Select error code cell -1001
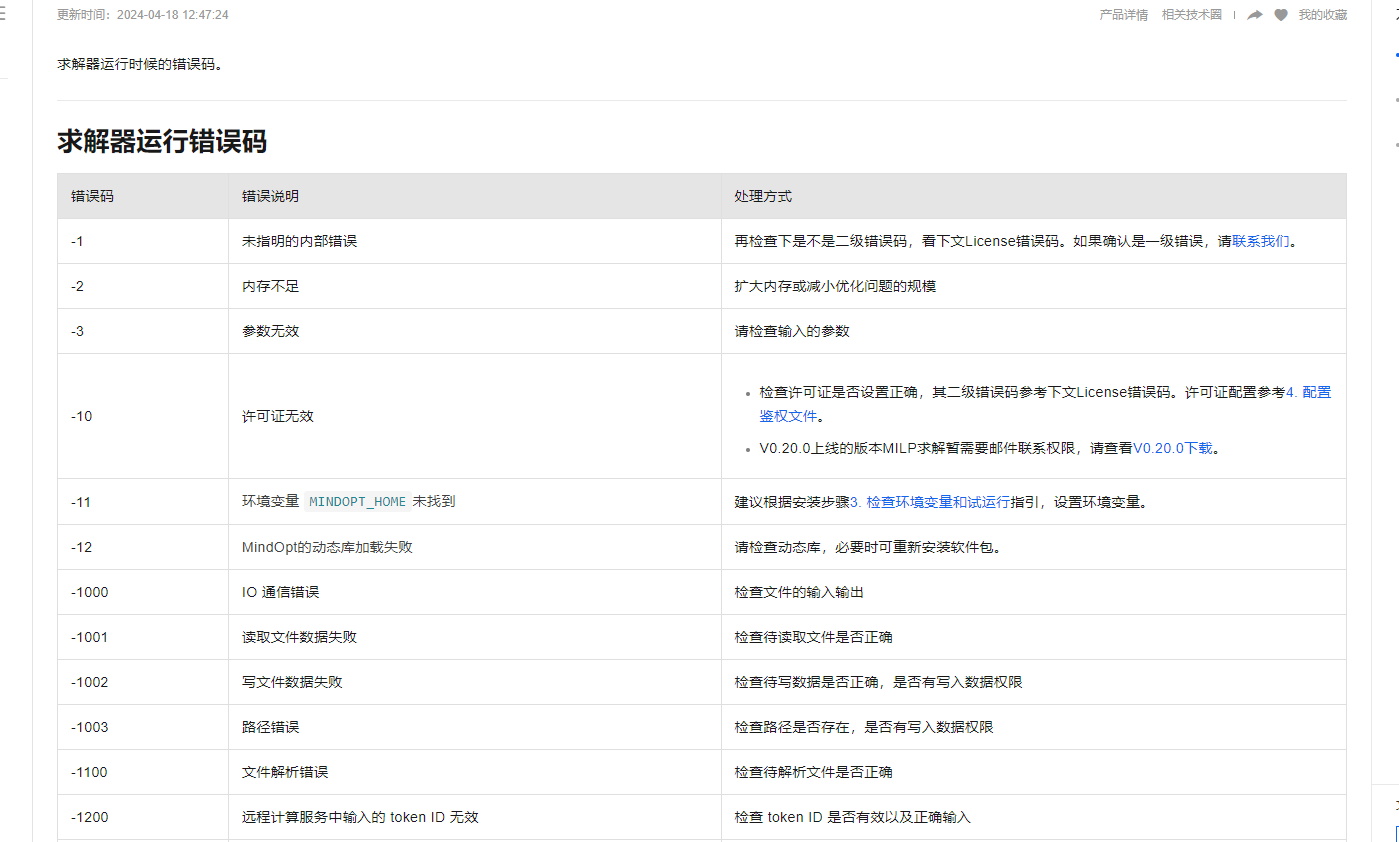This screenshot has height=842, width=1399. pos(143,637)
